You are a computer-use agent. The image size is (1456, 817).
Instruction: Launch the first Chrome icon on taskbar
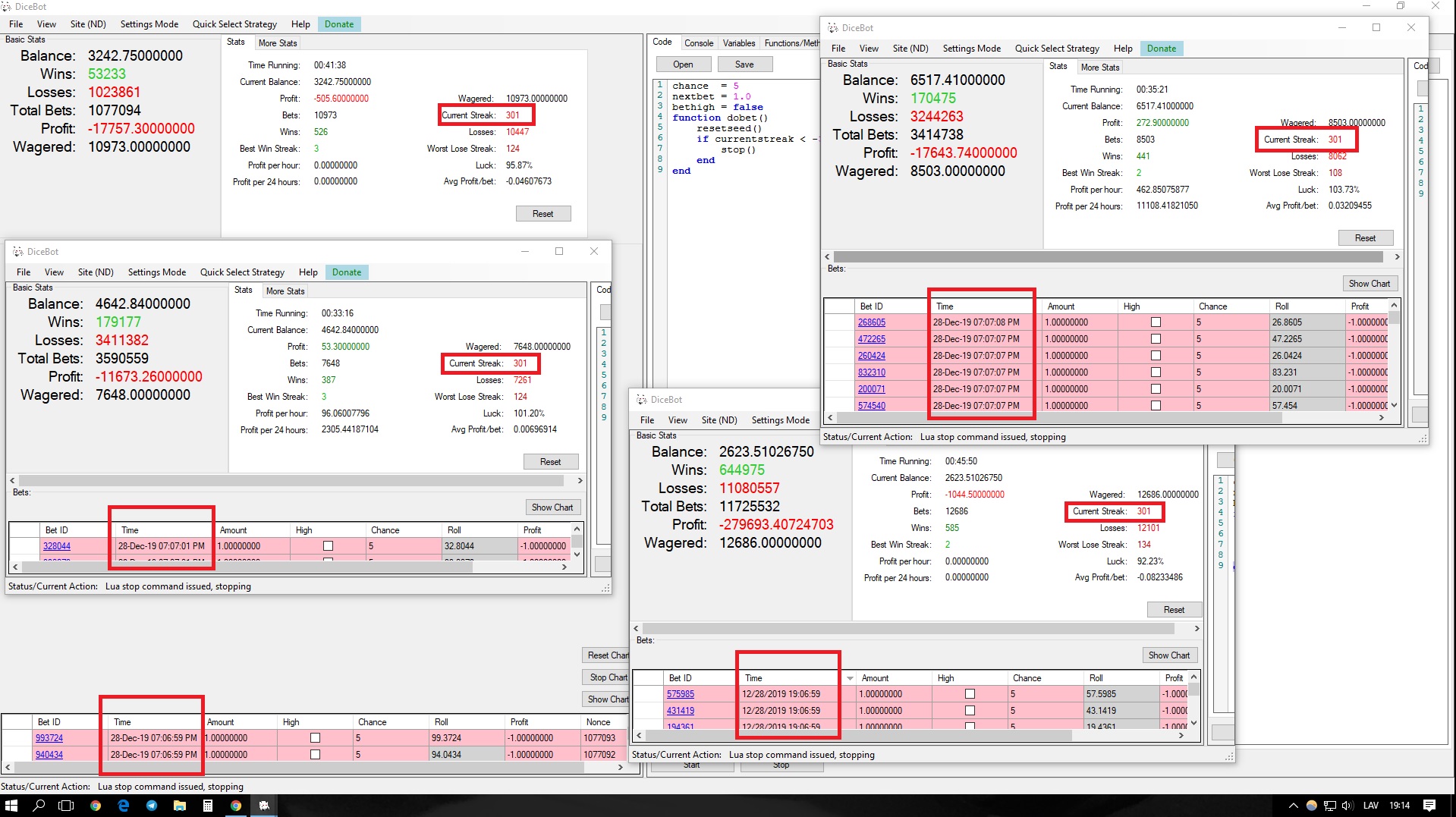tap(96, 806)
